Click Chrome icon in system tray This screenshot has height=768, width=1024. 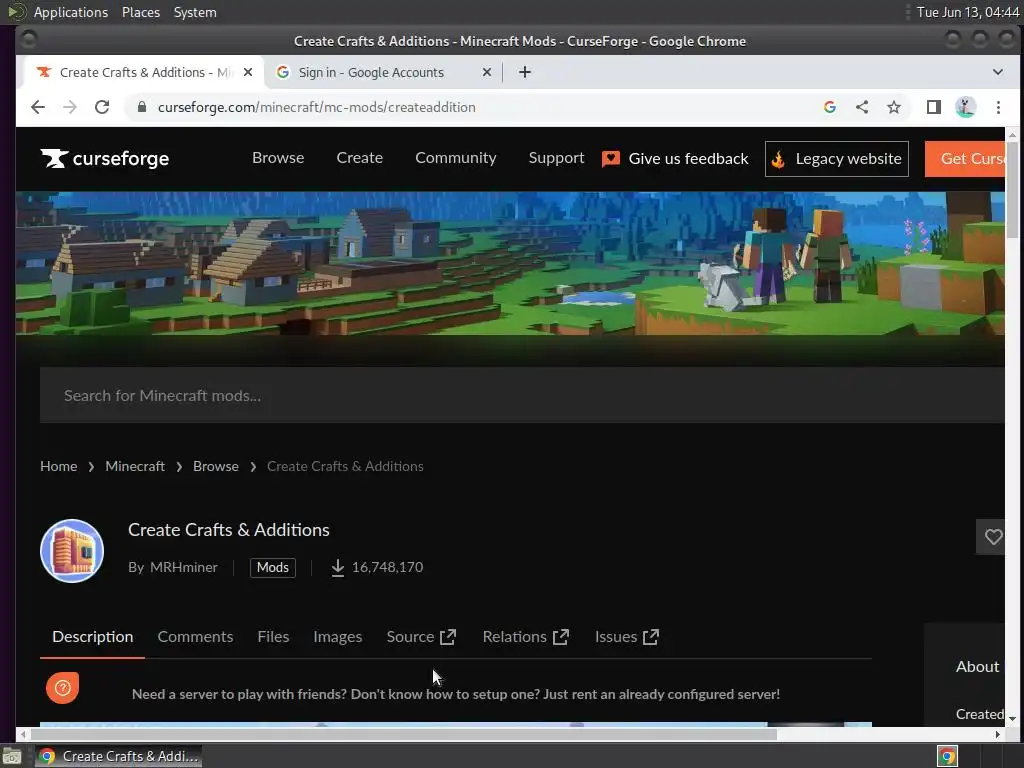947,756
